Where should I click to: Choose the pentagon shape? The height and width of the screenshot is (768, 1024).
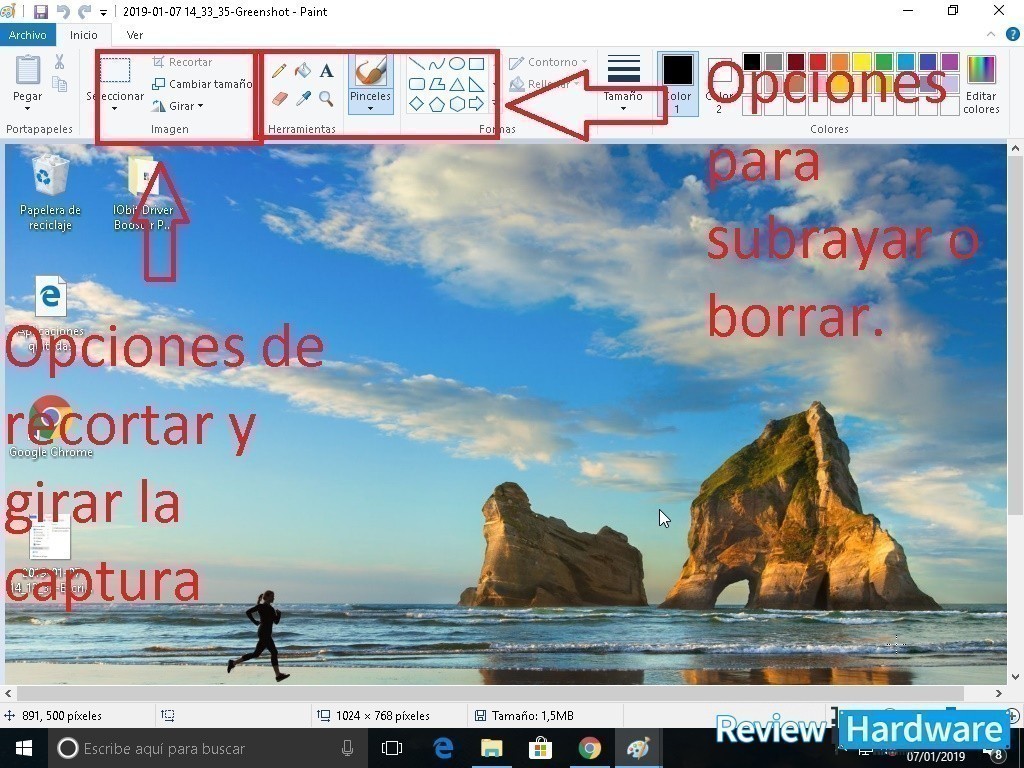[x=437, y=104]
